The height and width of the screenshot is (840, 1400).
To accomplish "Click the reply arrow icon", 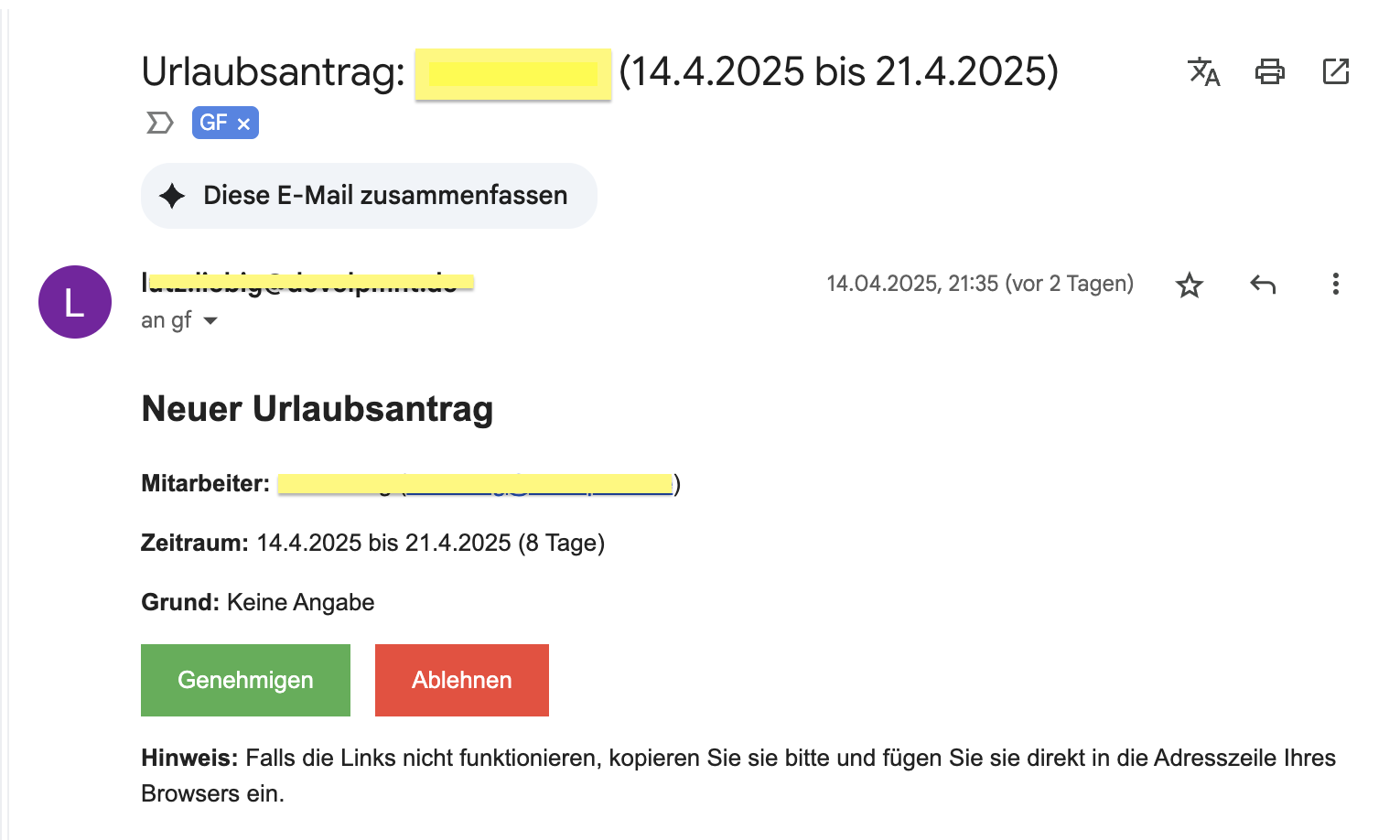I will tap(1262, 285).
